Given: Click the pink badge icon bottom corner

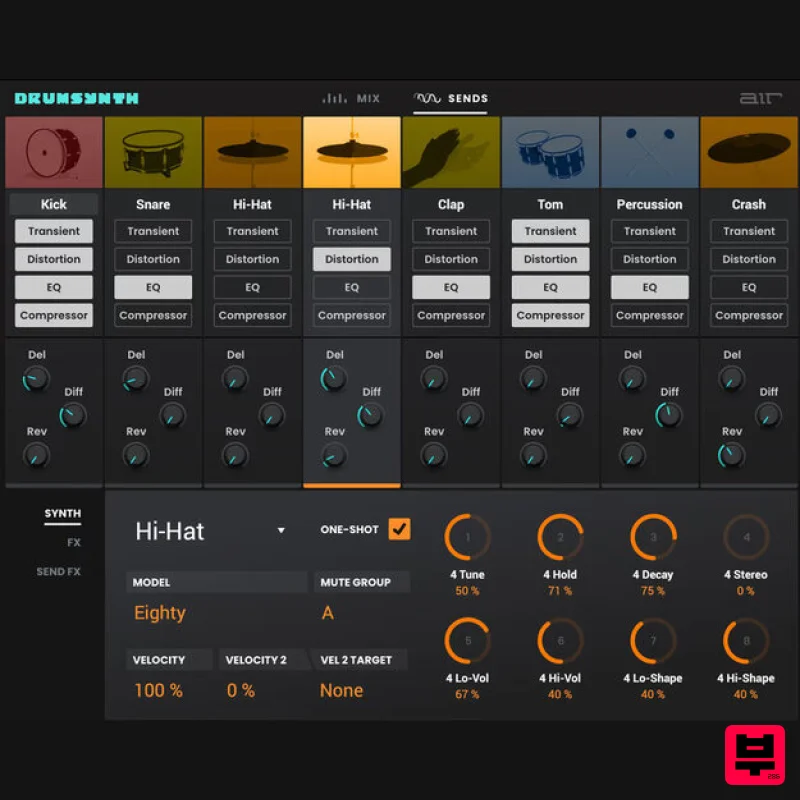Looking at the screenshot, I should click(755, 755).
